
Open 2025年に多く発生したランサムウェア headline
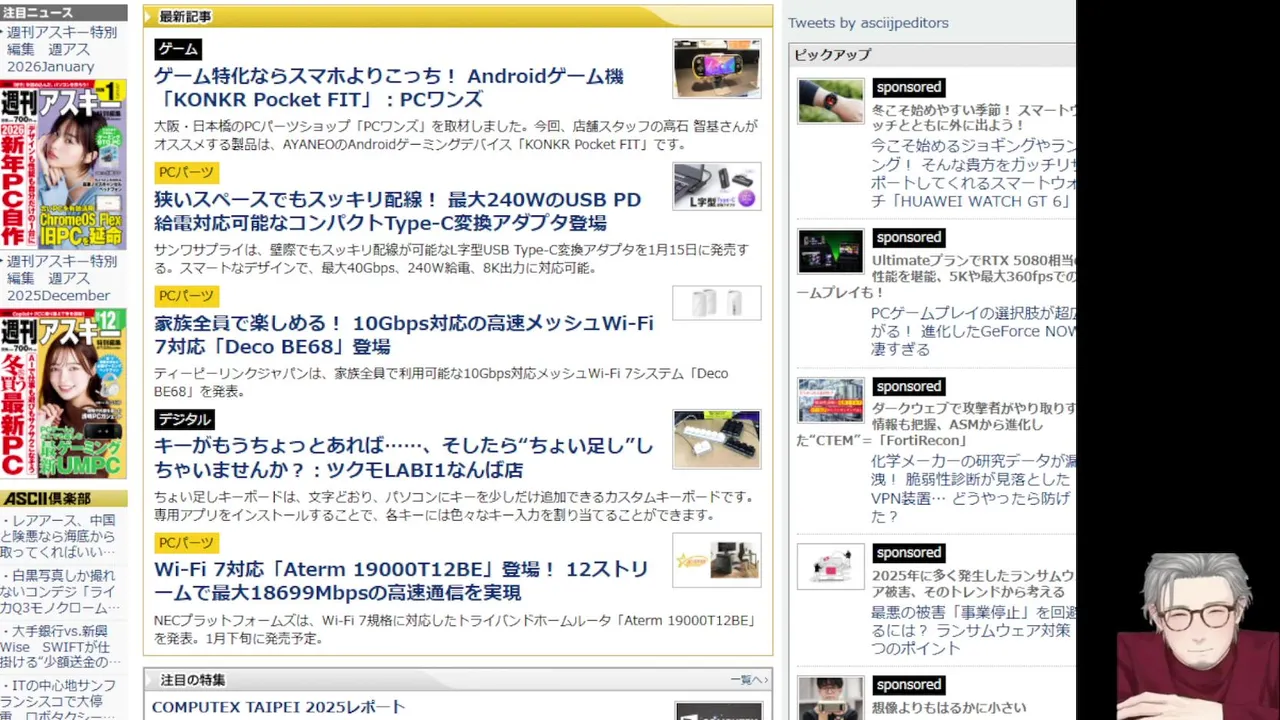pyautogui.click(x=973, y=583)
